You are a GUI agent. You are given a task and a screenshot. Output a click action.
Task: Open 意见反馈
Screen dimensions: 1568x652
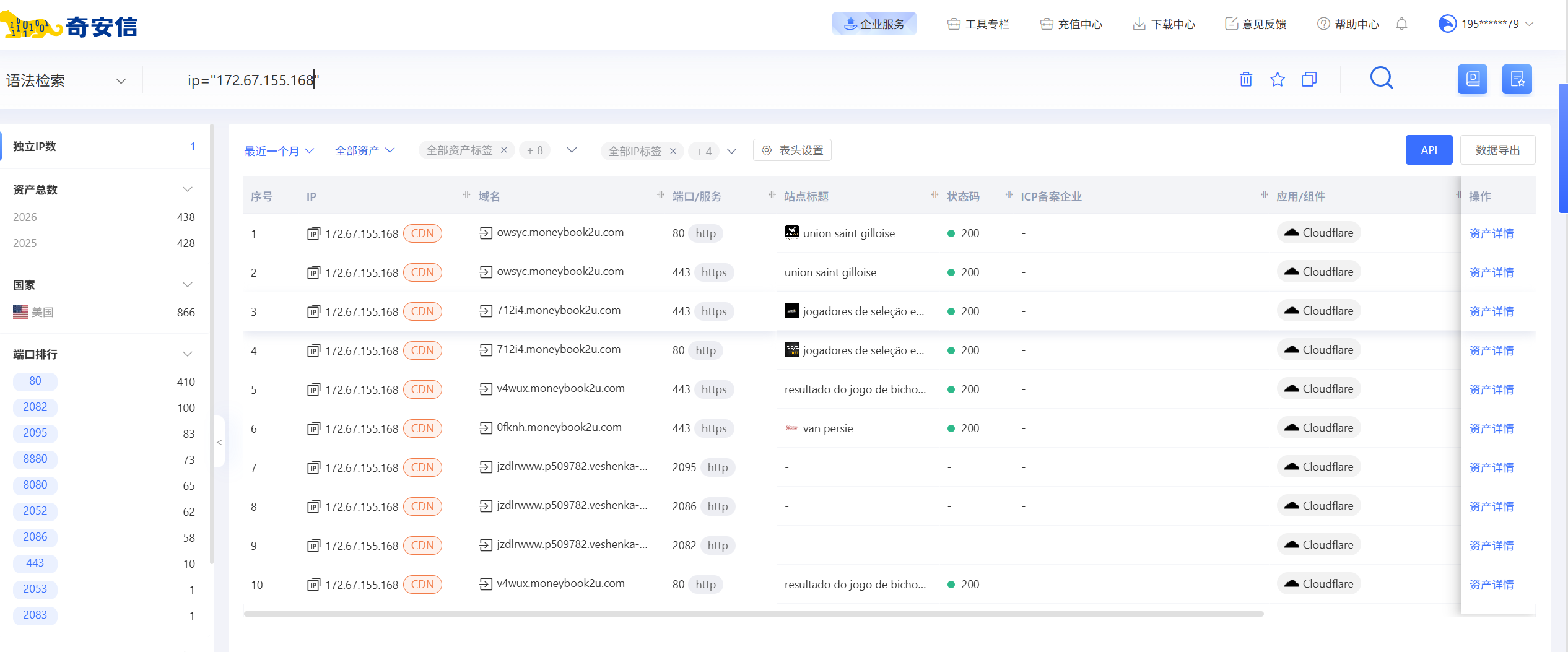tap(1256, 24)
